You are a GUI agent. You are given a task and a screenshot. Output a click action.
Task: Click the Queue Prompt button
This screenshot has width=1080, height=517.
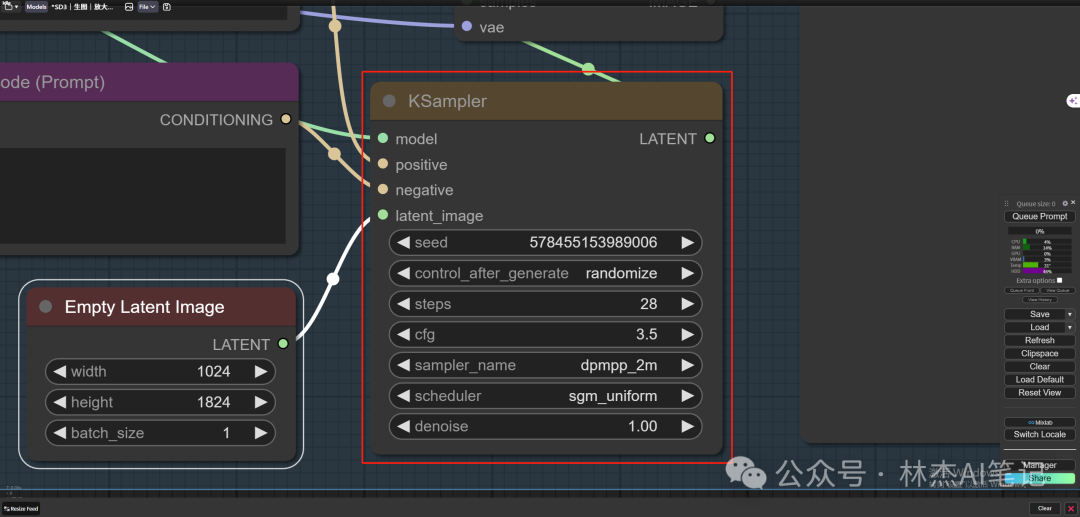coord(1039,216)
